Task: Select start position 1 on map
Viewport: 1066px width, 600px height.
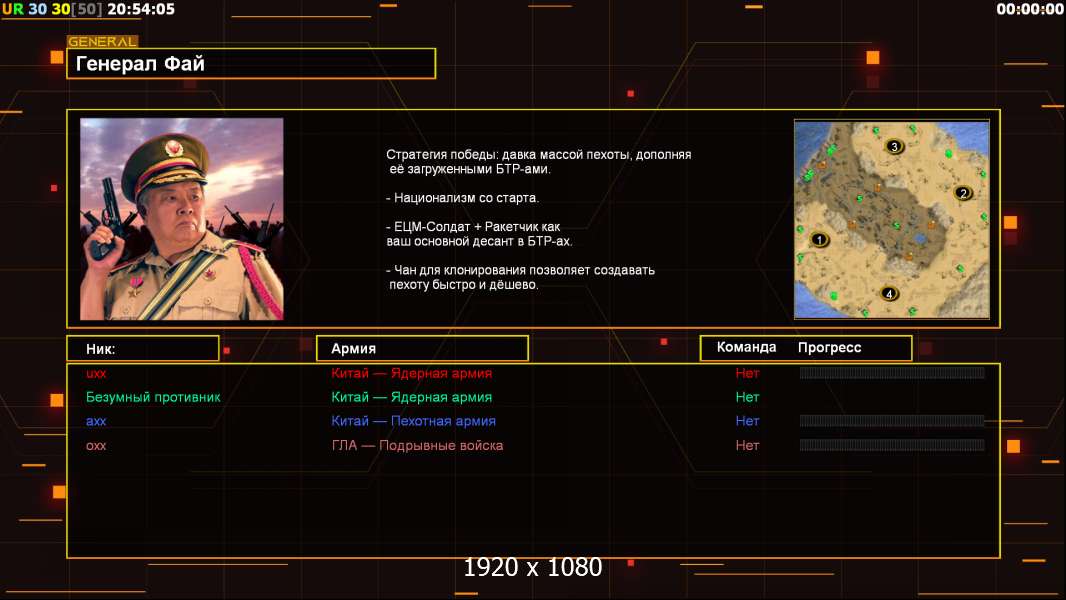Action: coord(819,240)
